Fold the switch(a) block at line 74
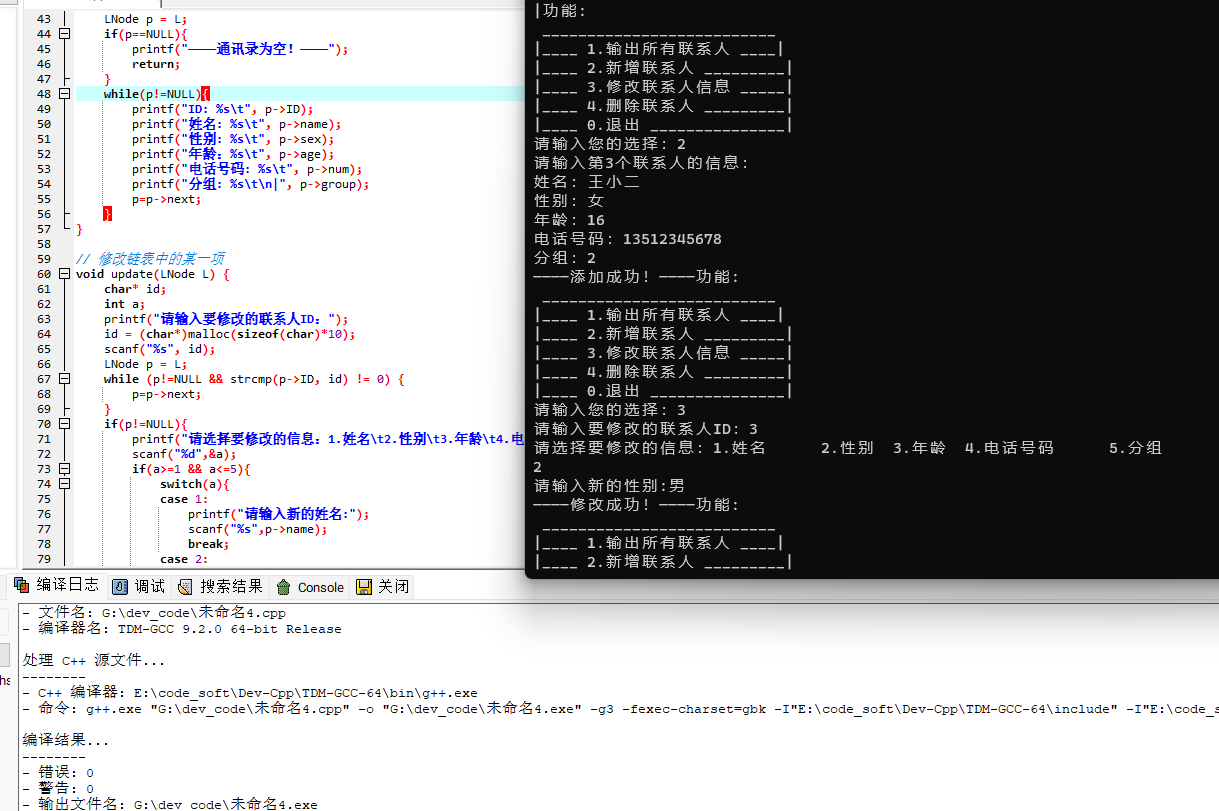Screen dimensions: 1219x811 [65, 484]
